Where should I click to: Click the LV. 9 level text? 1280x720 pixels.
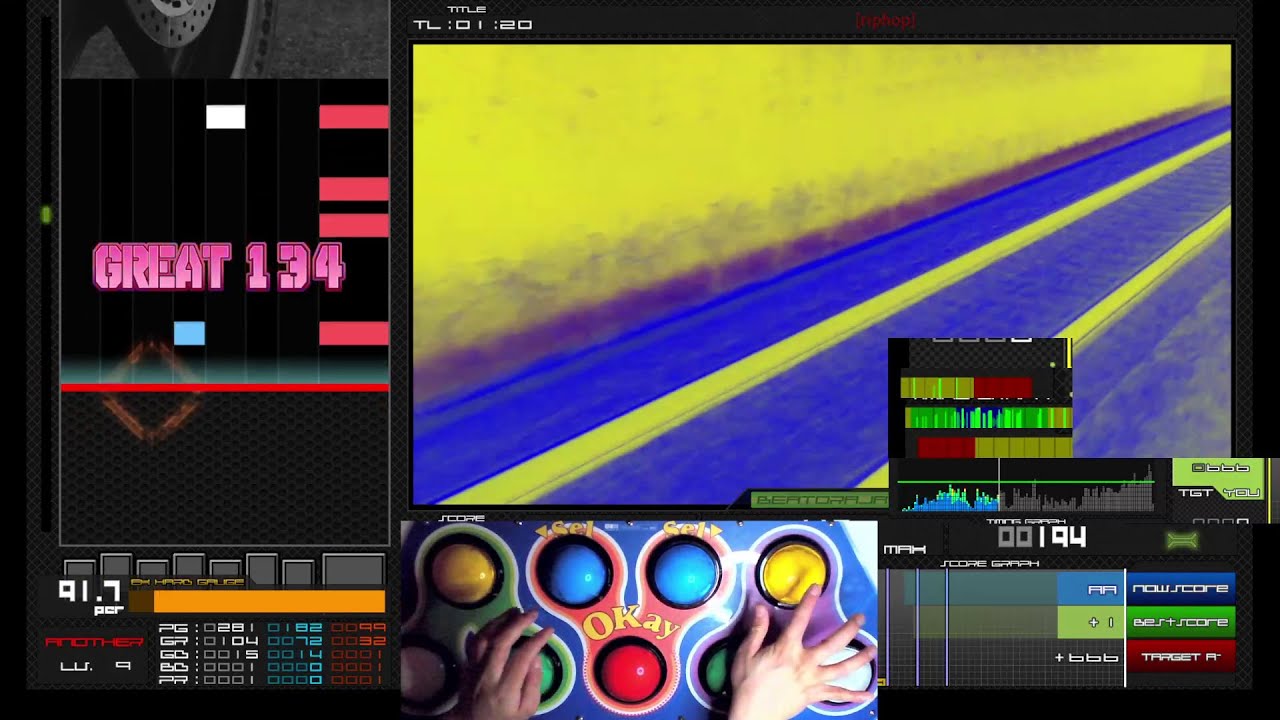coord(95,666)
